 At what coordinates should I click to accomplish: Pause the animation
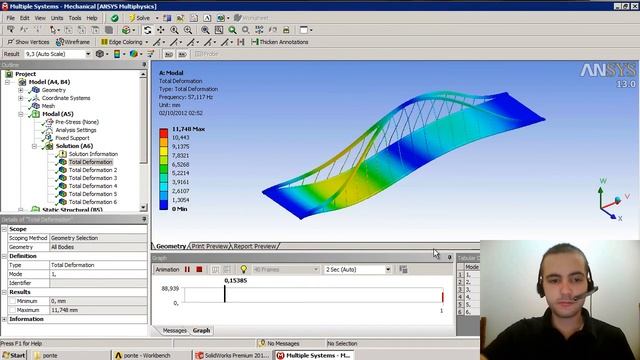tap(187, 269)
